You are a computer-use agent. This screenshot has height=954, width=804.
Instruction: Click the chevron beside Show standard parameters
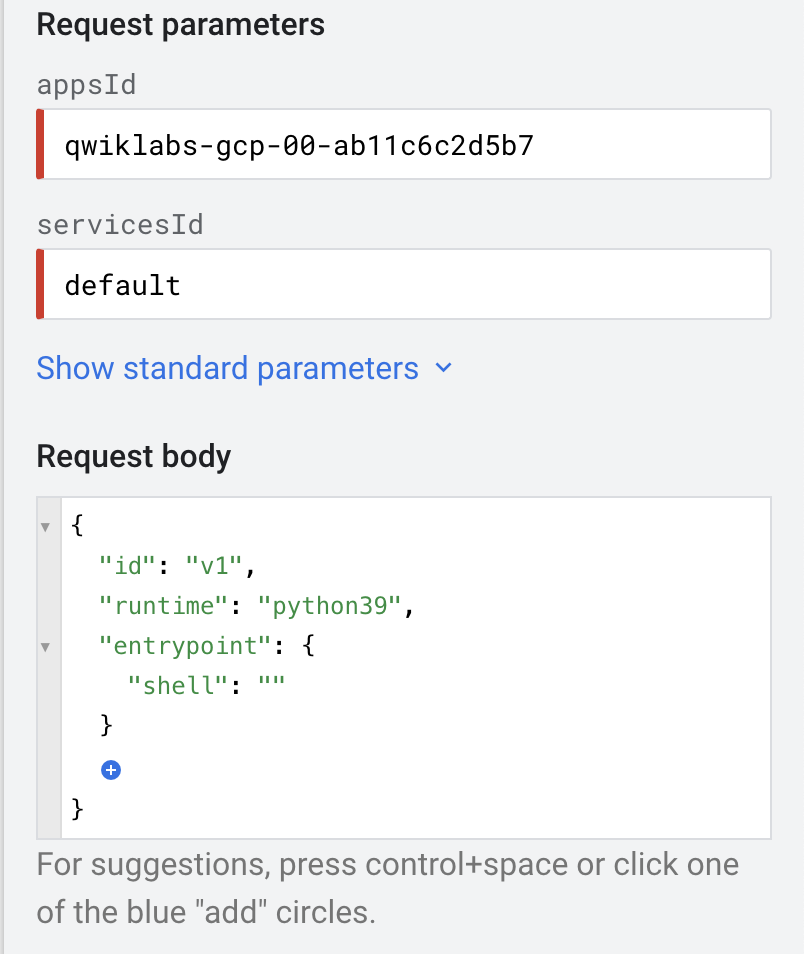pos(444,369)
